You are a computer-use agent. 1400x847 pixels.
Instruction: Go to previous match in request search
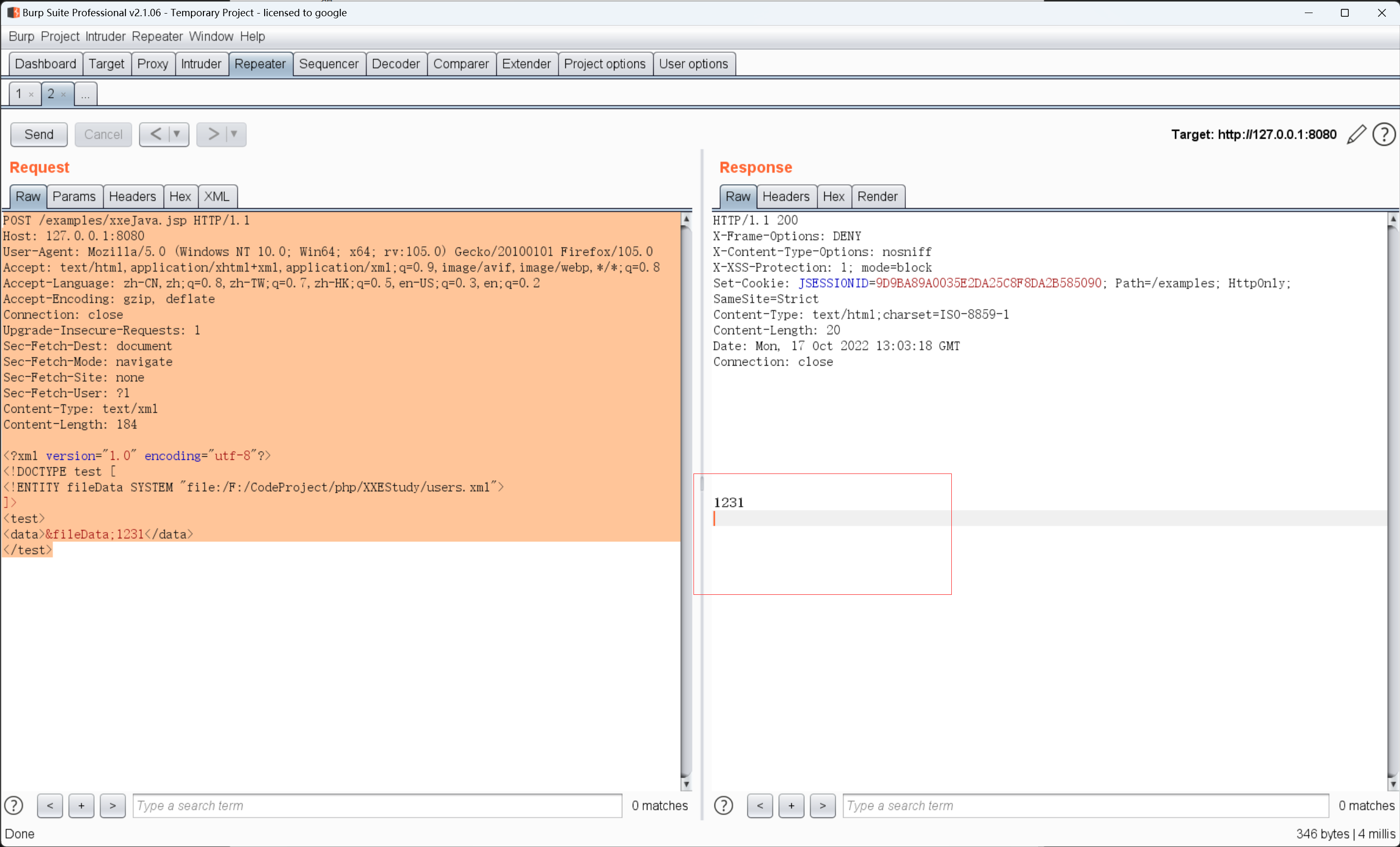50,806
